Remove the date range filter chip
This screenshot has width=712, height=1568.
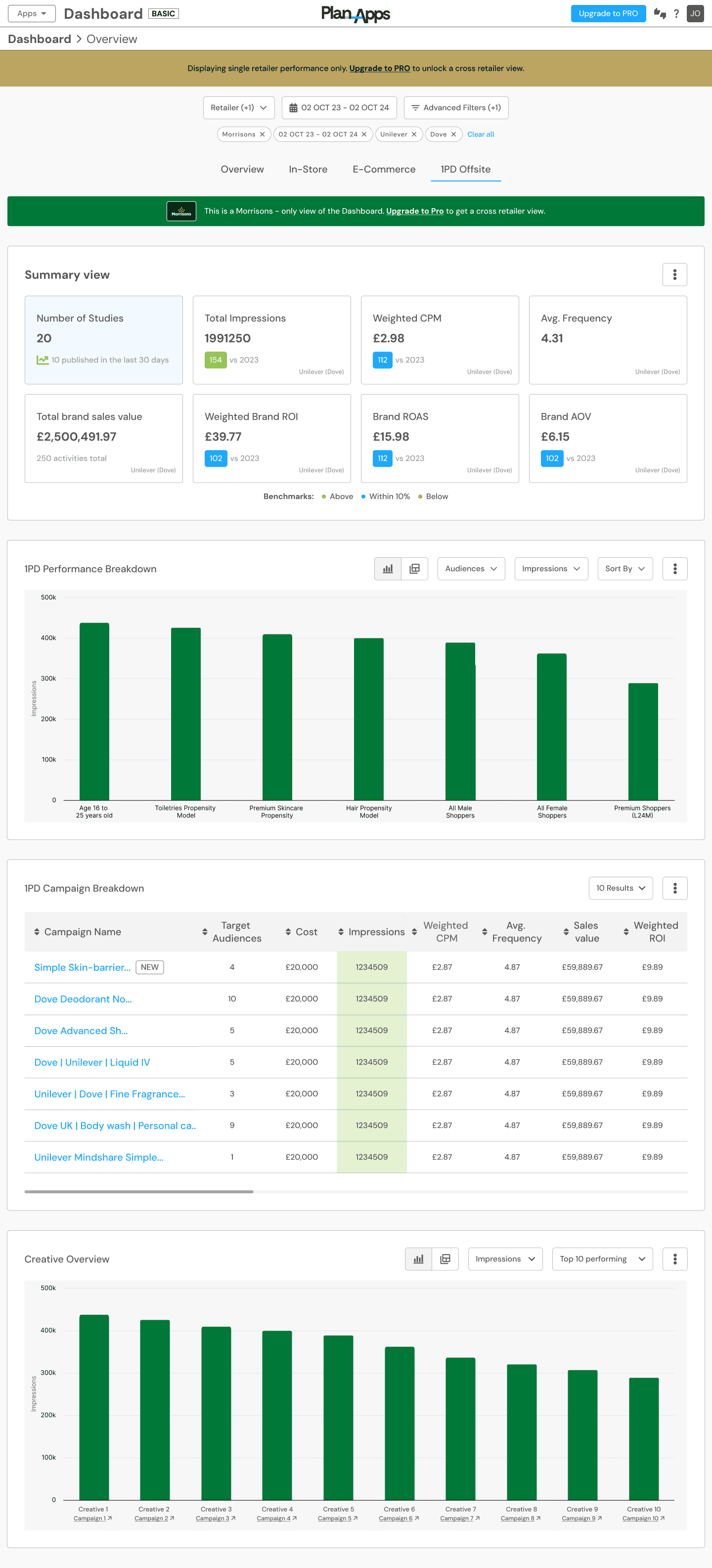click(364, 134)
